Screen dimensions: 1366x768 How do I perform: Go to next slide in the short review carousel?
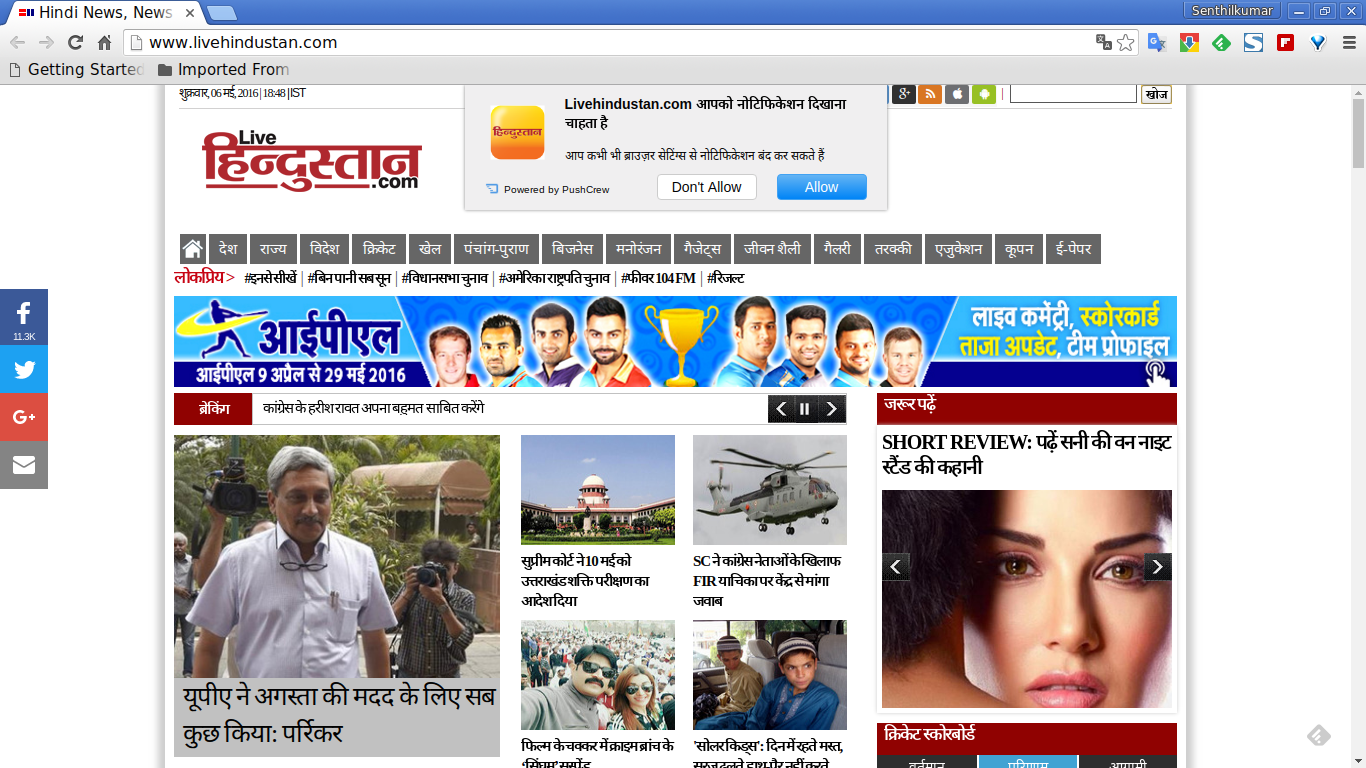pyautogui.click(x=1158, y=567)
